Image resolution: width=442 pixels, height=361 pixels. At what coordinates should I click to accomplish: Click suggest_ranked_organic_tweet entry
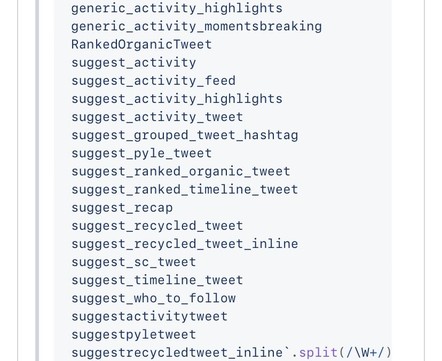click(181, 171)
